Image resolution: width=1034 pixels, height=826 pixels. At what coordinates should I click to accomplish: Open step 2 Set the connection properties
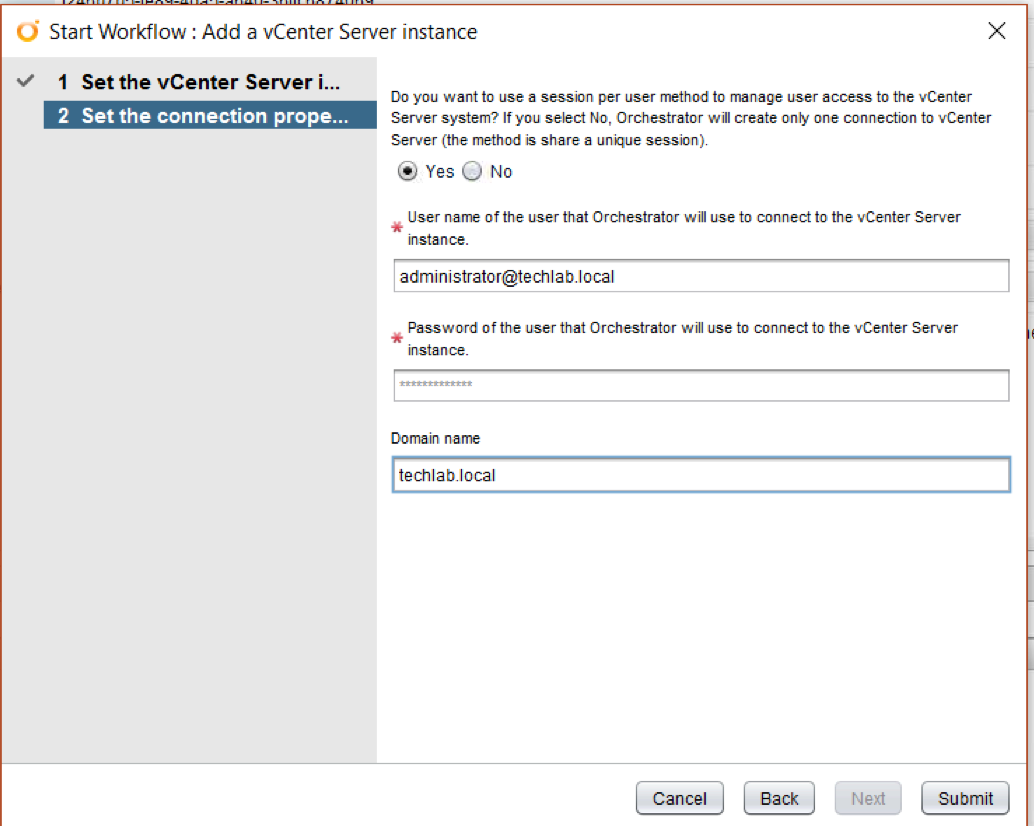pos(210,115)
